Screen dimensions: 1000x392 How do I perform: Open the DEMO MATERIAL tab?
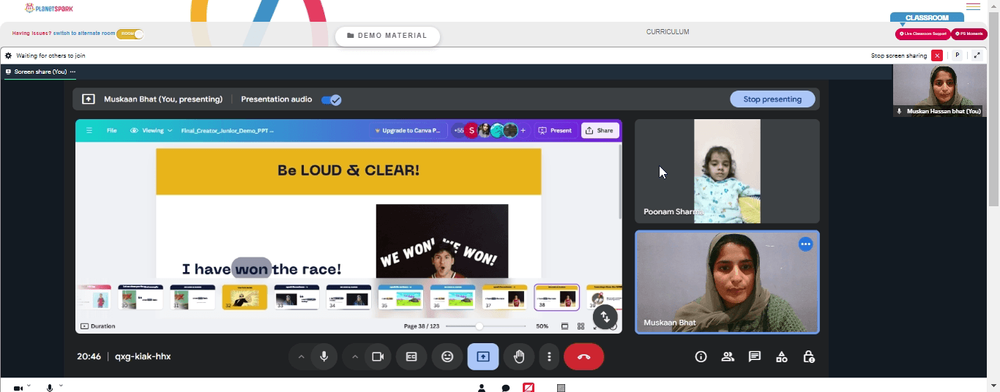tap(387, 36)
